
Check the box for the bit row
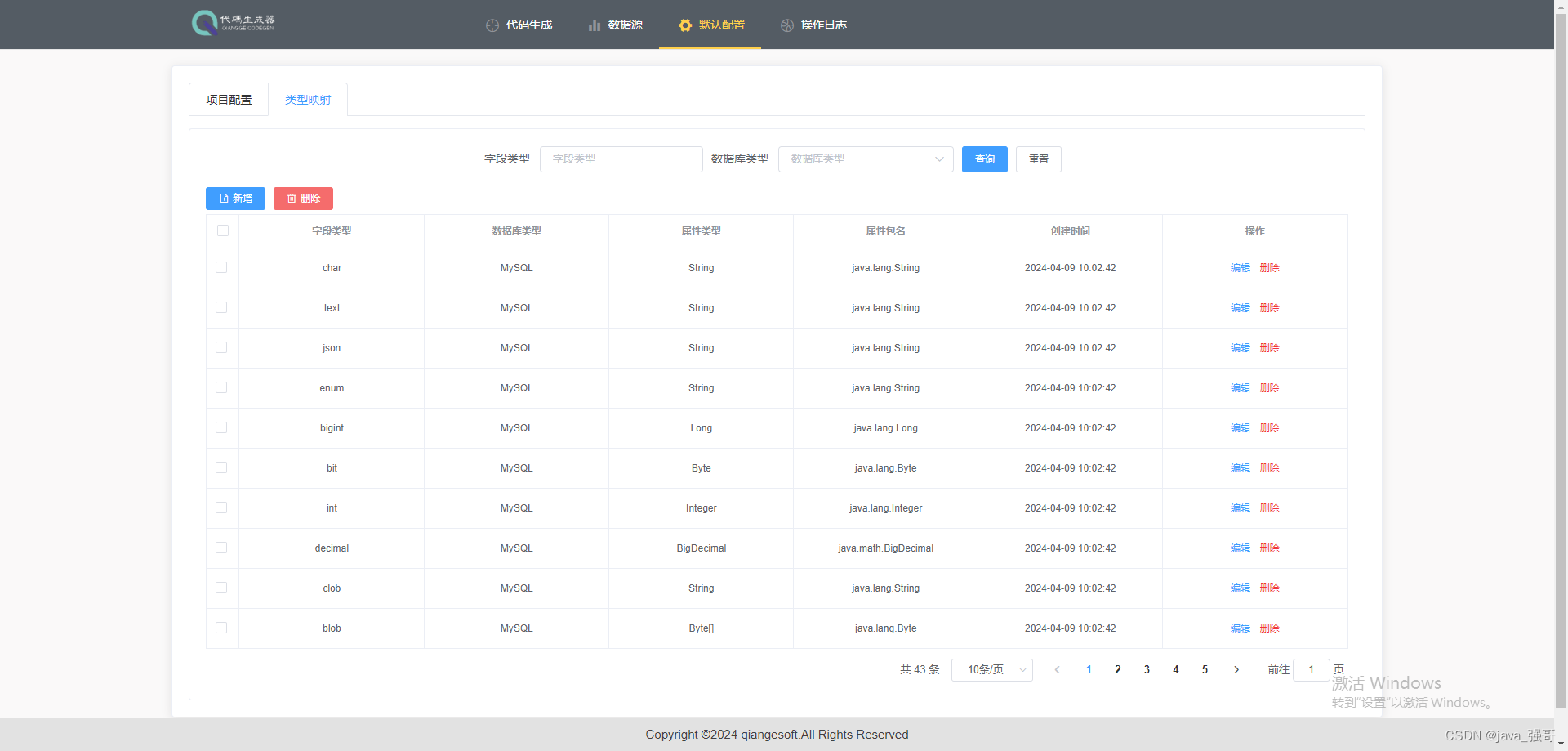point(221,467)
